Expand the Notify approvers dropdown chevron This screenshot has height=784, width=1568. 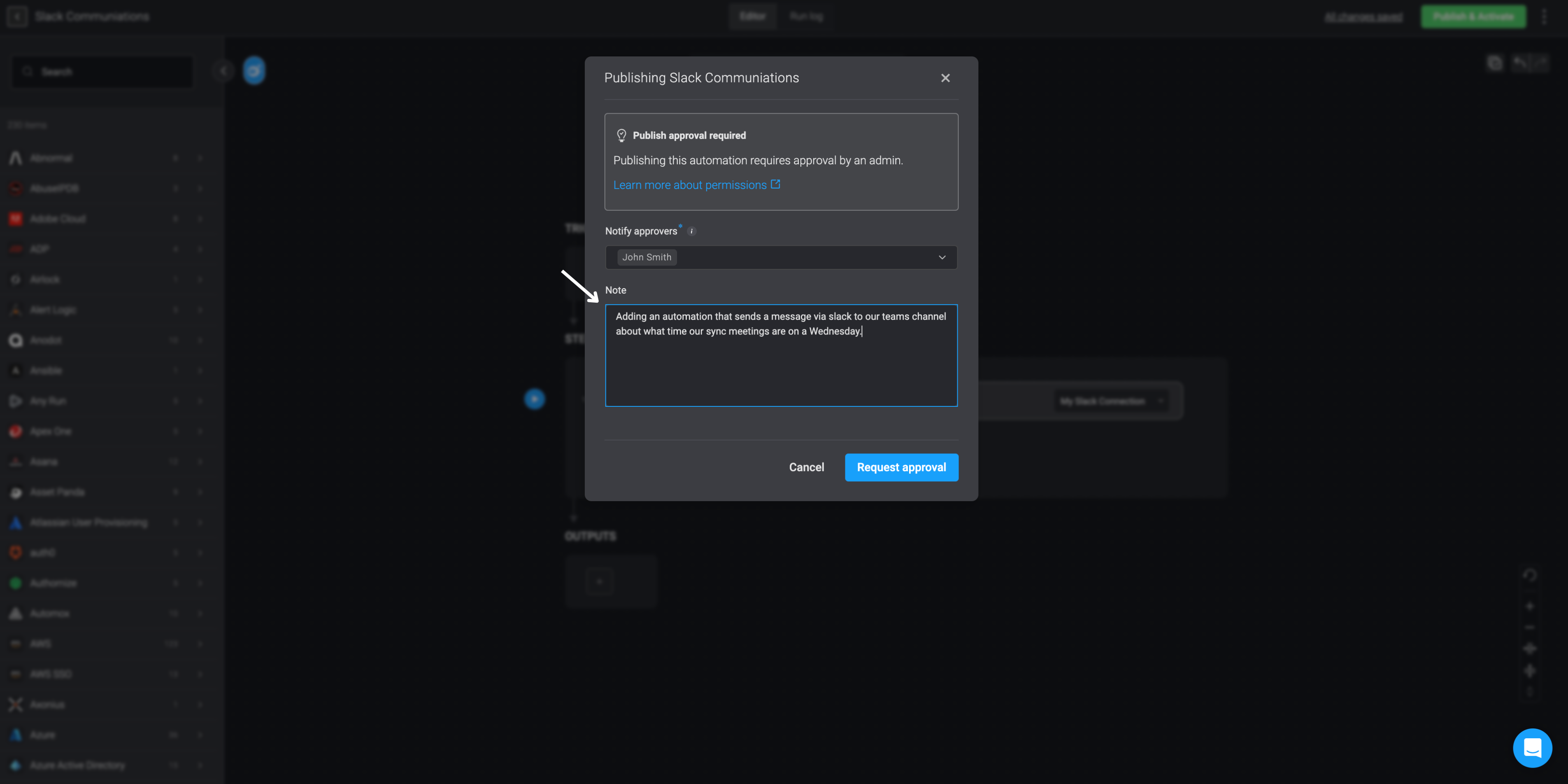(x=942, y=257)
